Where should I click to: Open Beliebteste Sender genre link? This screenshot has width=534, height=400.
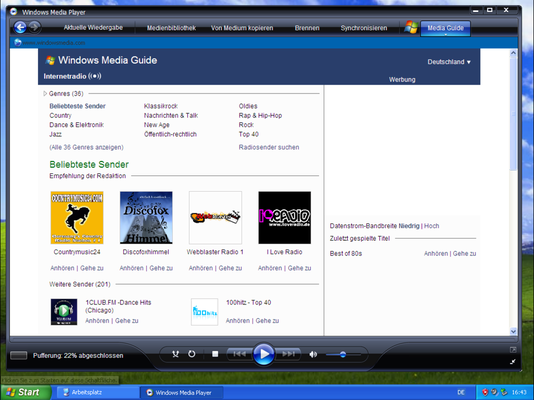pyautogui.click(x=78, y=106)
